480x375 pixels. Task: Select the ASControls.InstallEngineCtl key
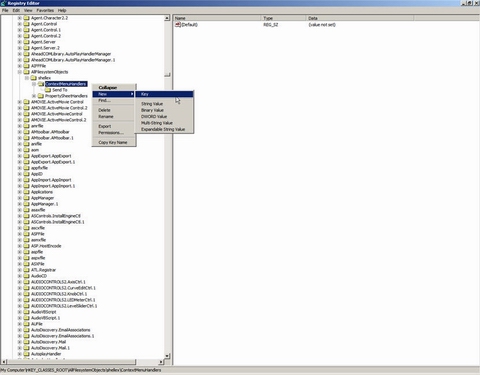pyautogui.click(x=56, y=216)
